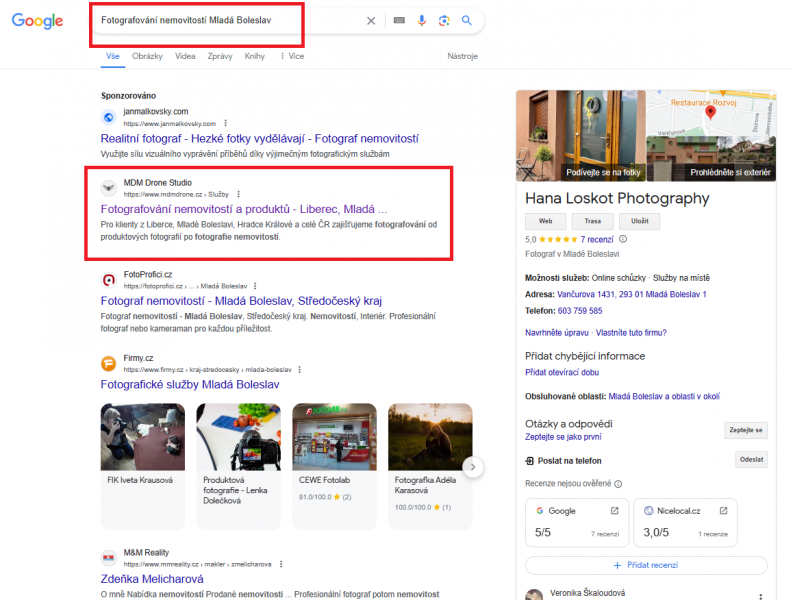
Task: Click the Trasa directions button
Action: click(x=593, y=221)
